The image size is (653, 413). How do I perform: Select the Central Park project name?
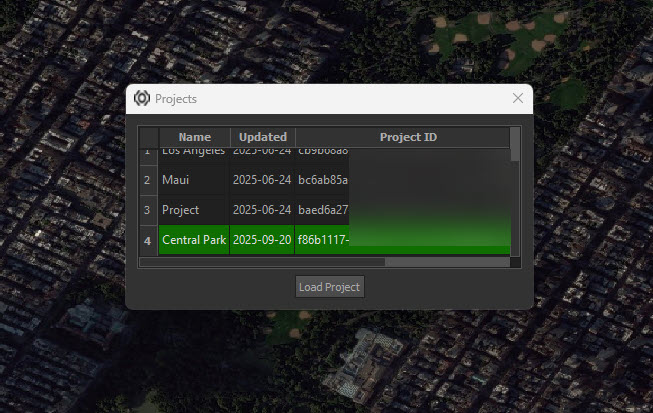coord(194,241)
